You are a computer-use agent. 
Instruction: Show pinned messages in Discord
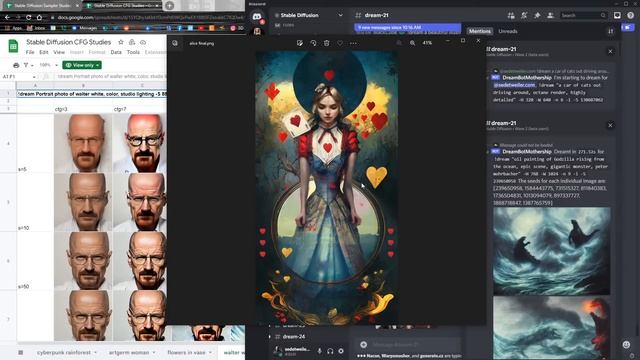pyautogui.click(x=537, y=15)
